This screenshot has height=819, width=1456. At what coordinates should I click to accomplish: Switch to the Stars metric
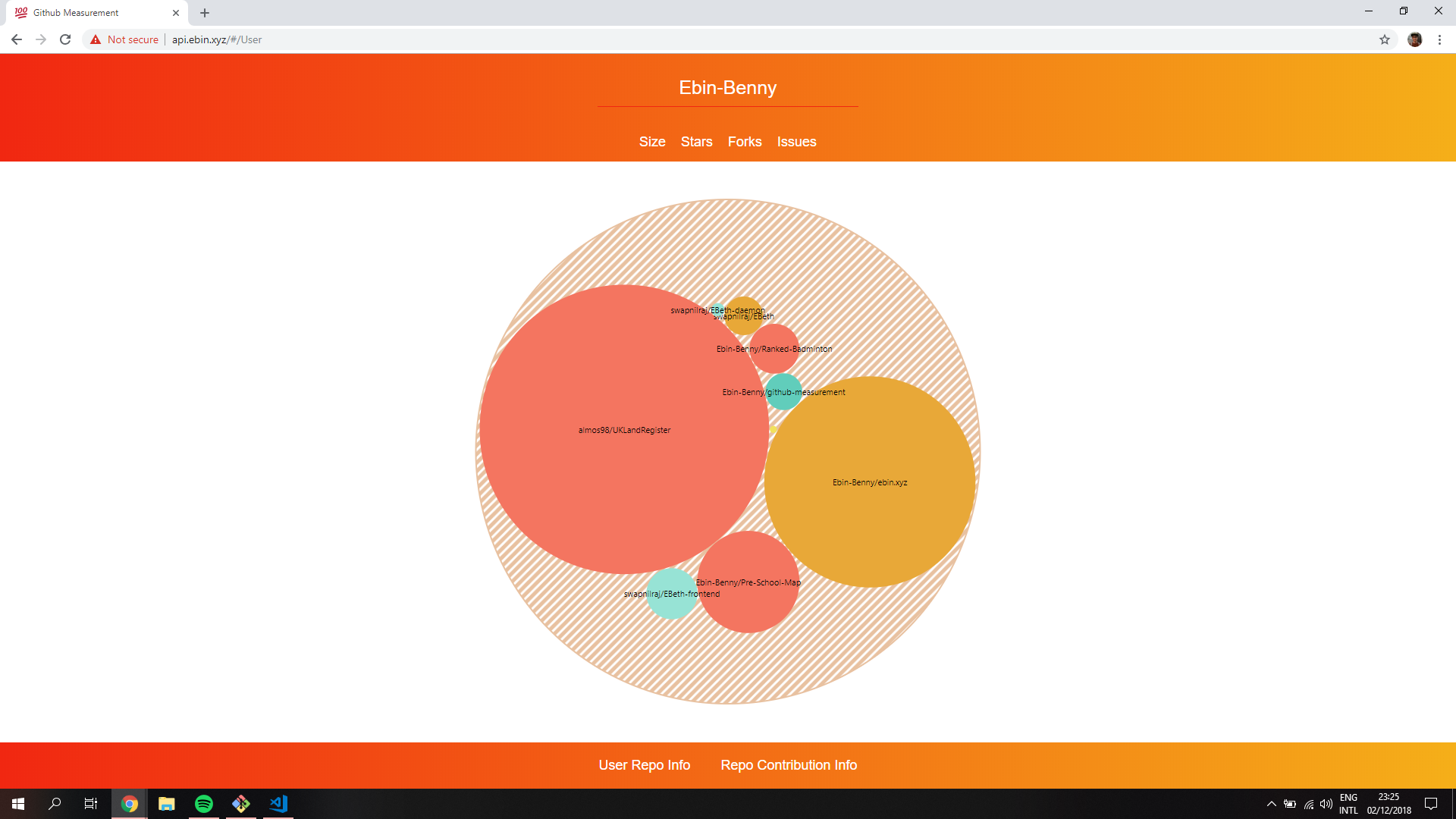696,142
